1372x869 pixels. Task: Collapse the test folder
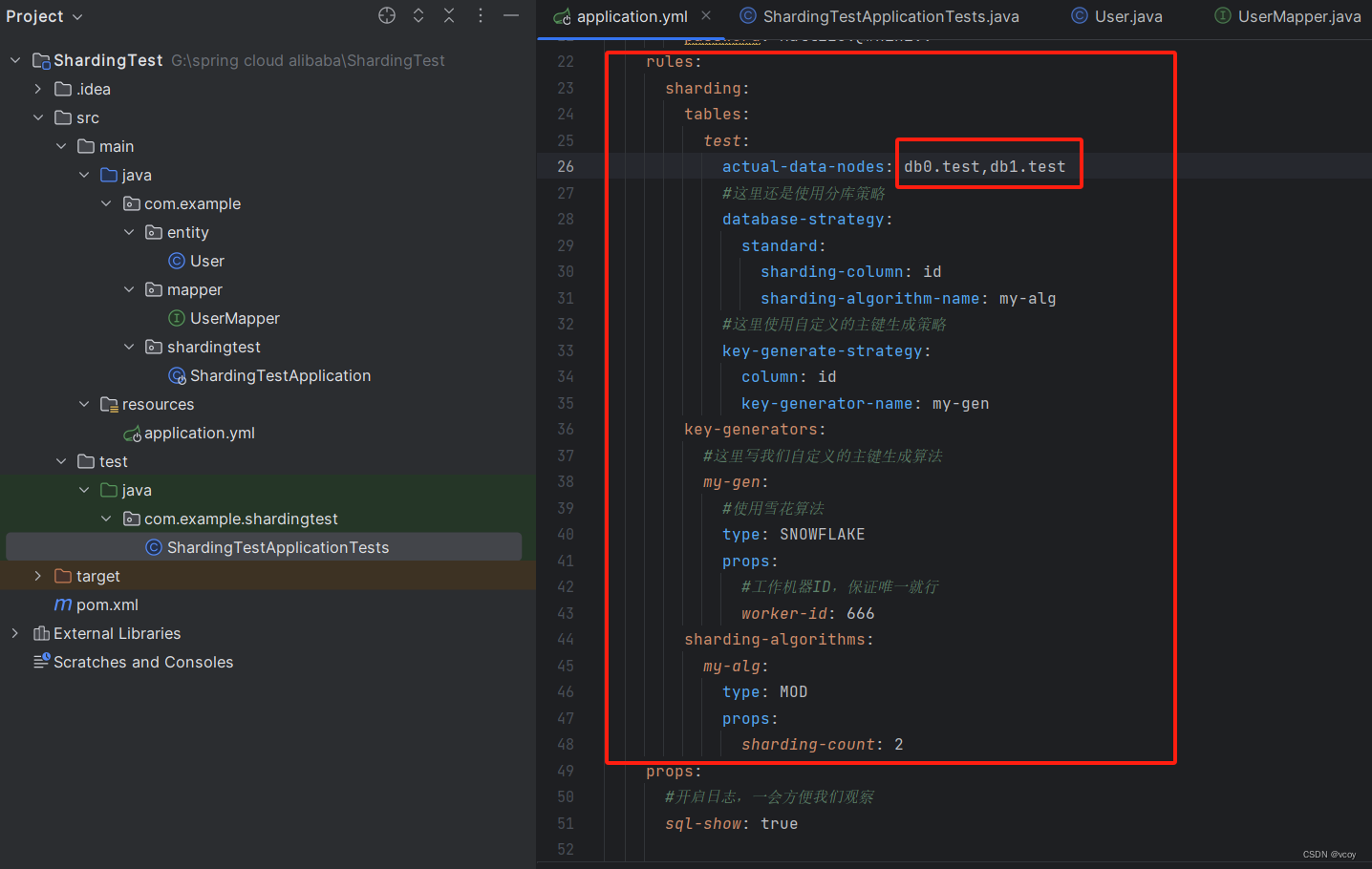click(61, 461)
